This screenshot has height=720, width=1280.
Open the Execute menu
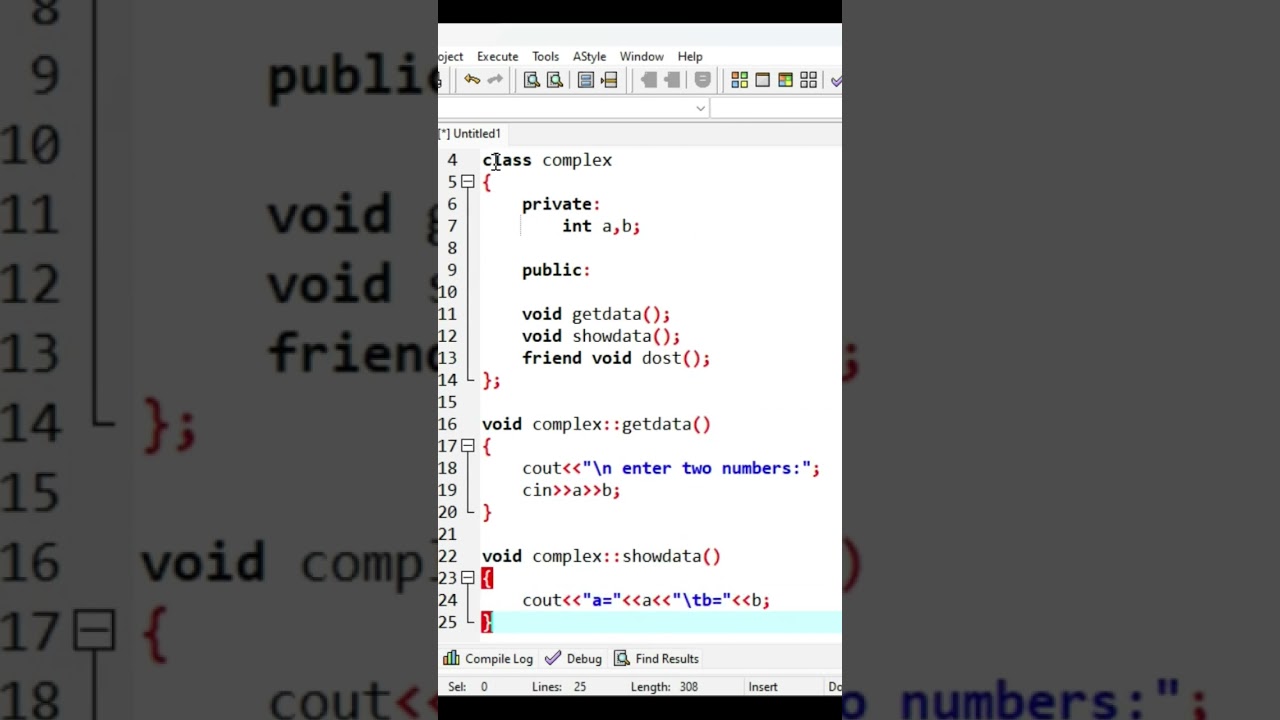[x=497, y=56]
